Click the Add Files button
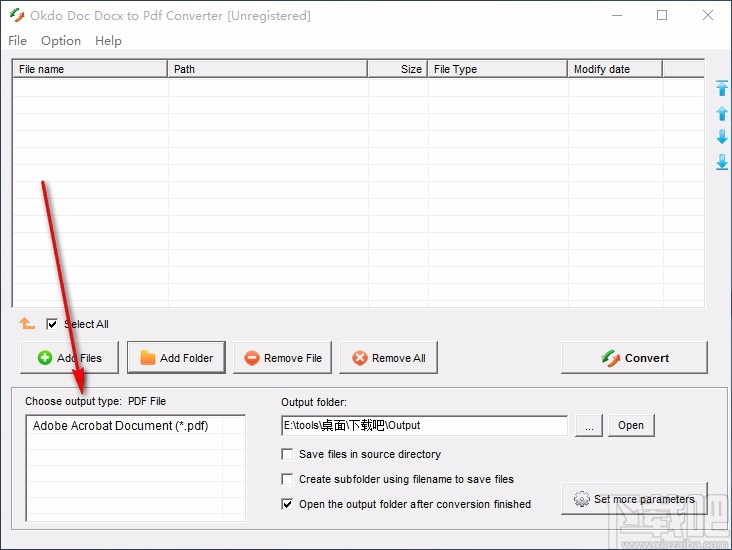 (70, 358)
